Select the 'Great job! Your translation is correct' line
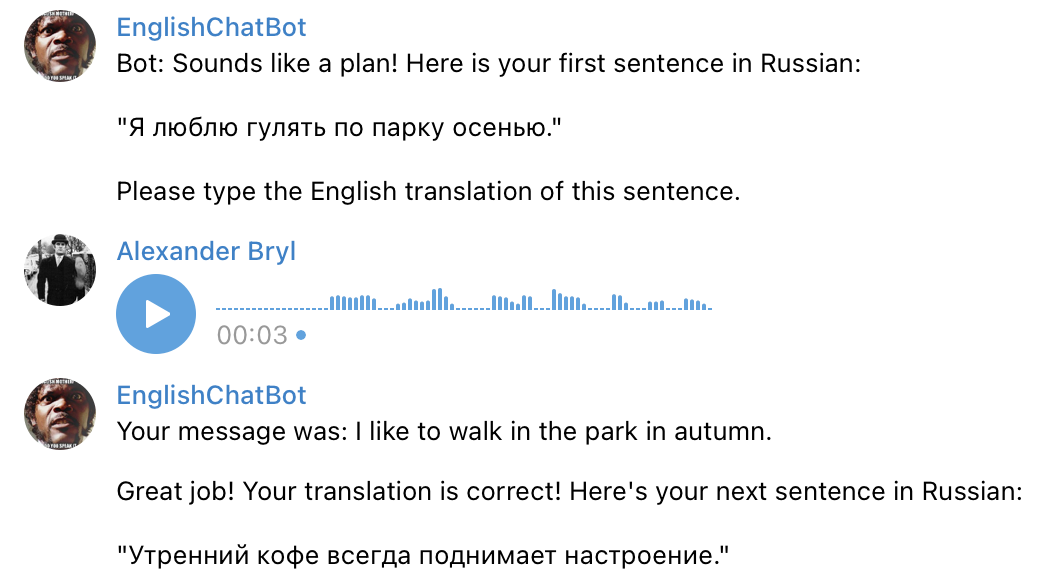Image resolution: width=1058 pixels, height=586 pixels. (x=570, y=491)
